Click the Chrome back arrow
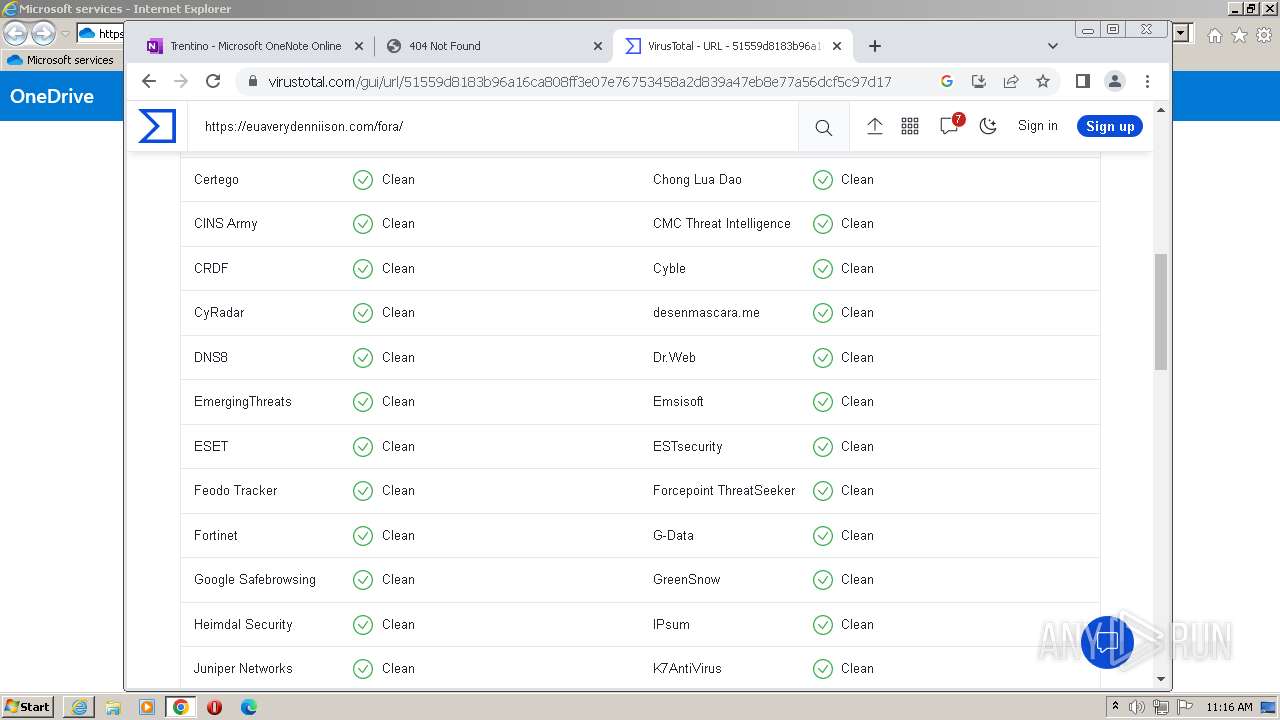The image size is (1280, 720). pos(149,81)
